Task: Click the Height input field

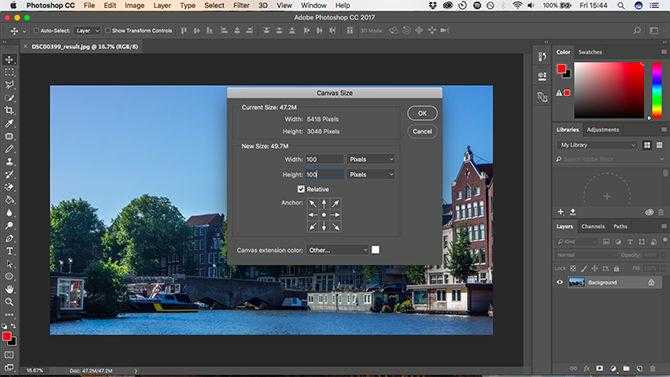Action: pyautogui.click(x=325, y=174)
